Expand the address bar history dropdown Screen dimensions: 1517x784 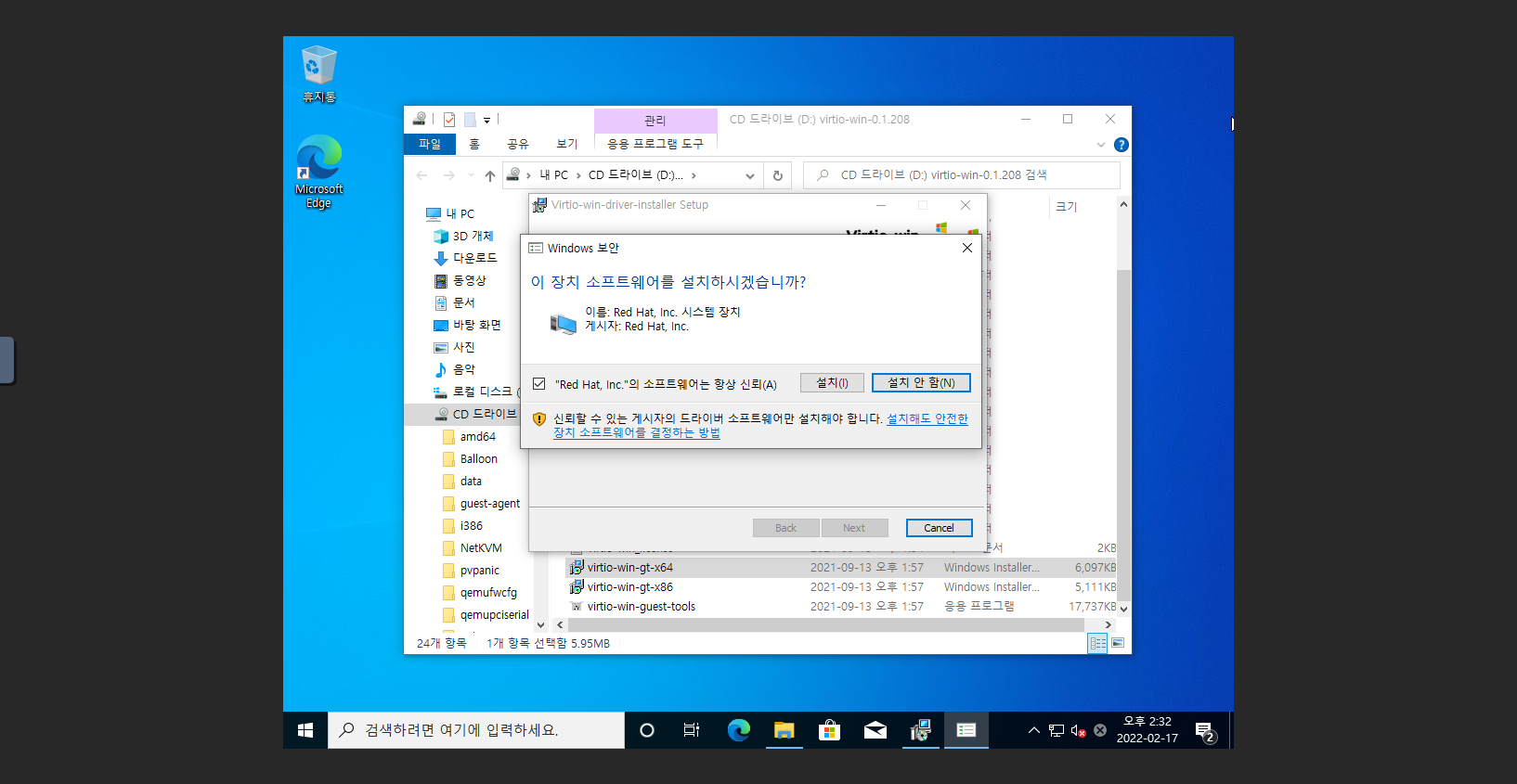tap(750, 175)
